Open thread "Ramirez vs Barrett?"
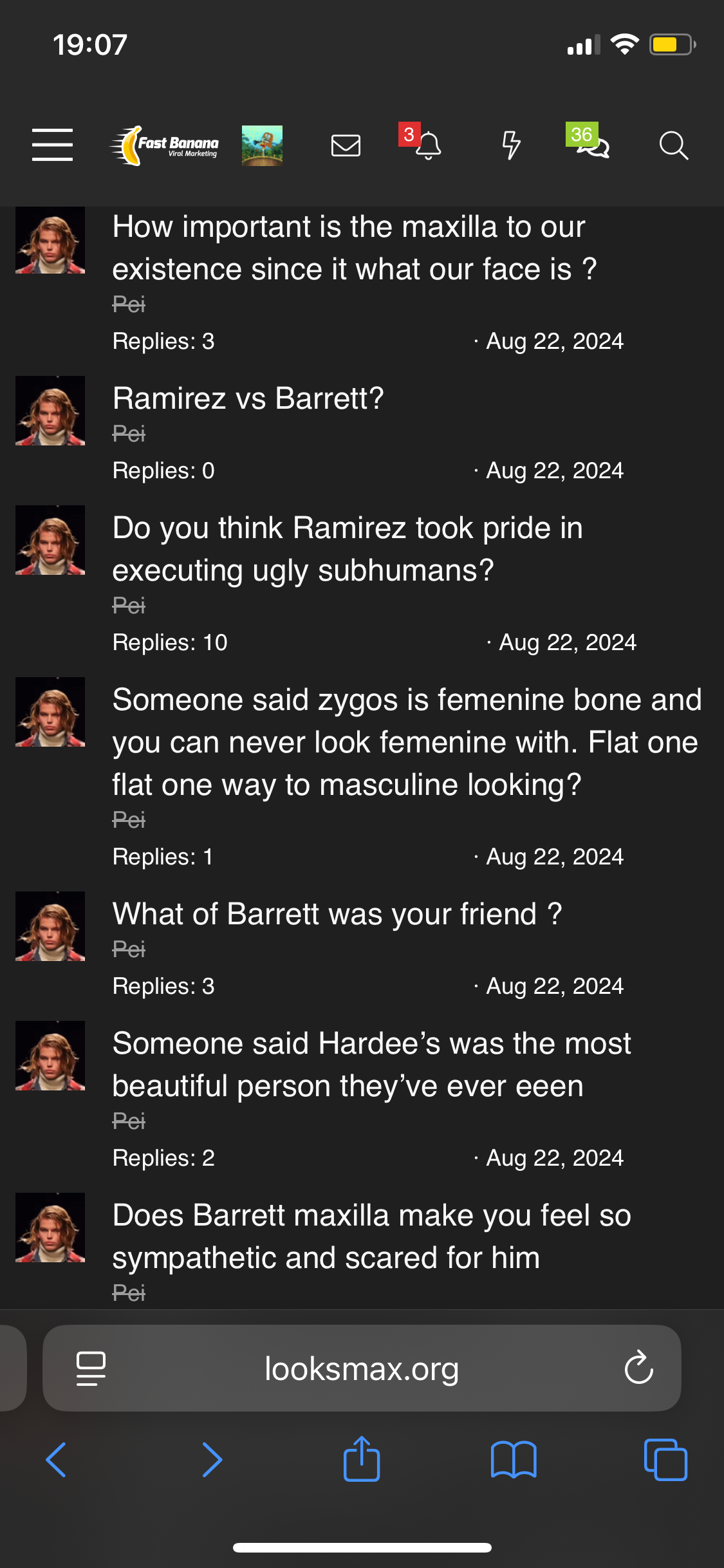The height and width of the screenshot is (1568, 724). pyautogui.click(x=248, y=398)
